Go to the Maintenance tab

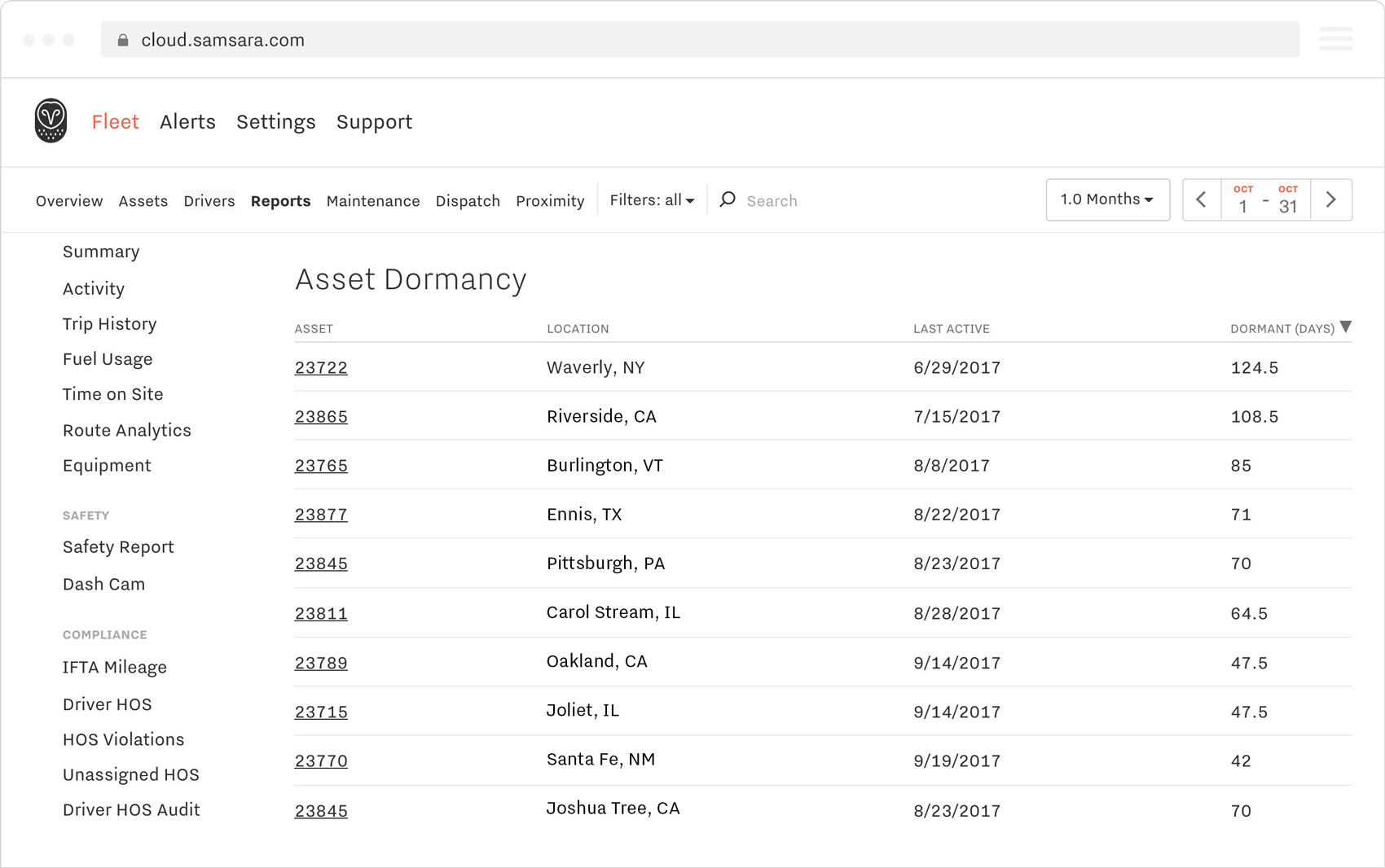[373, 201]
